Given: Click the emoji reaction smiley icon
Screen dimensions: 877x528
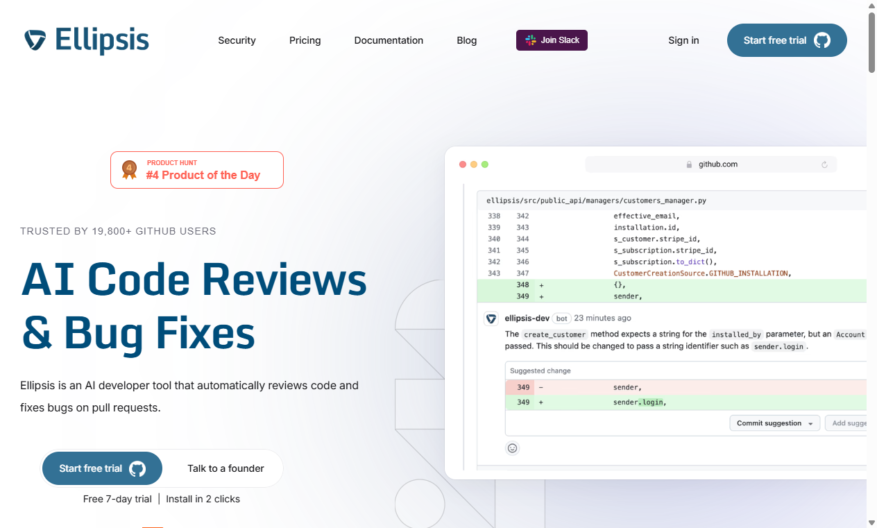Looking at the screenshot, I should (512, 448).
